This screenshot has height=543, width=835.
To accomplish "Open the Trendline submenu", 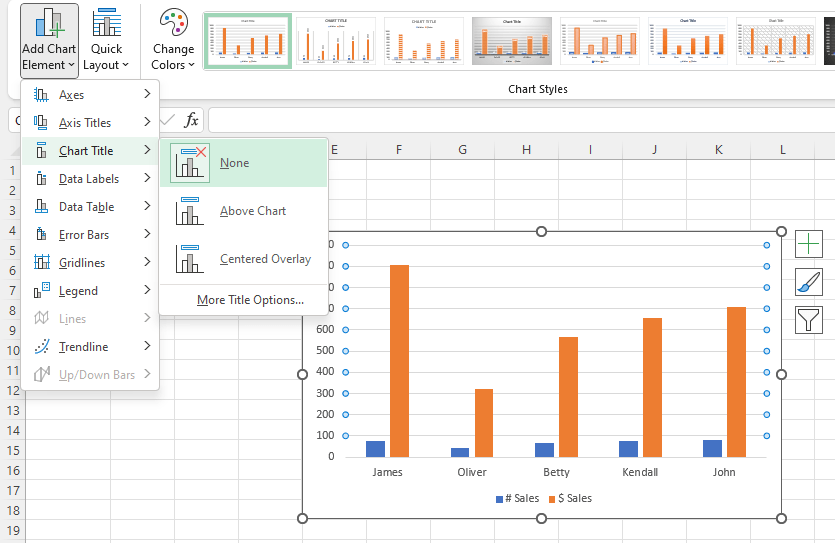I will 90,347.
